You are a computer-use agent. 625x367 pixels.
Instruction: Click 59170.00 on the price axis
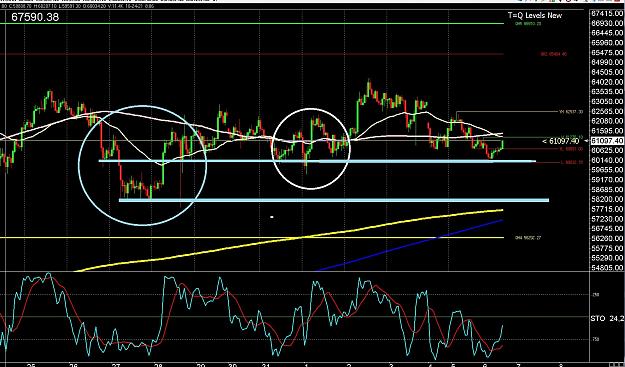click(x=607, y=180)
